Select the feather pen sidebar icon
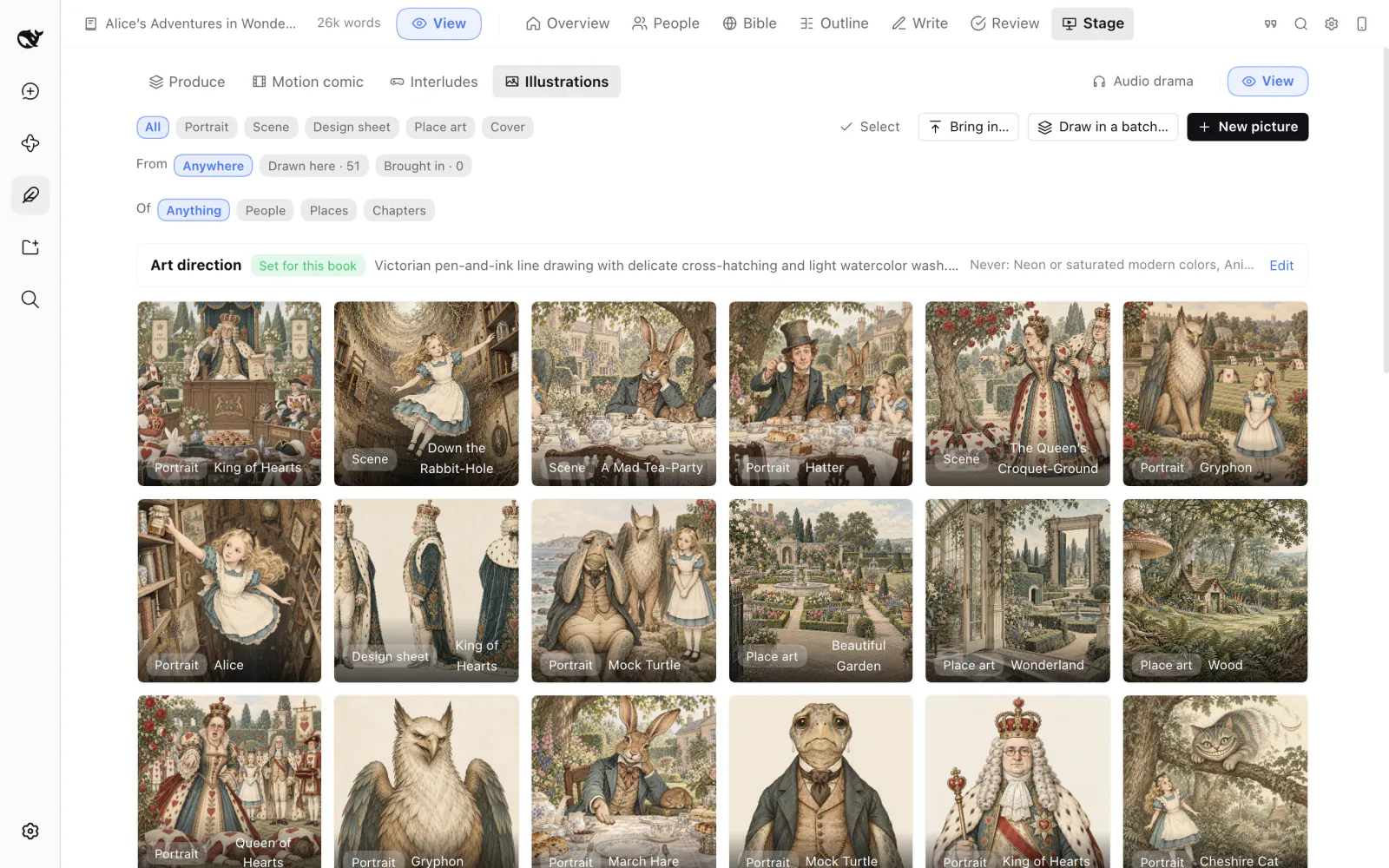The height and width of the screenshot is (868, 1389). [x=30, y=195]
